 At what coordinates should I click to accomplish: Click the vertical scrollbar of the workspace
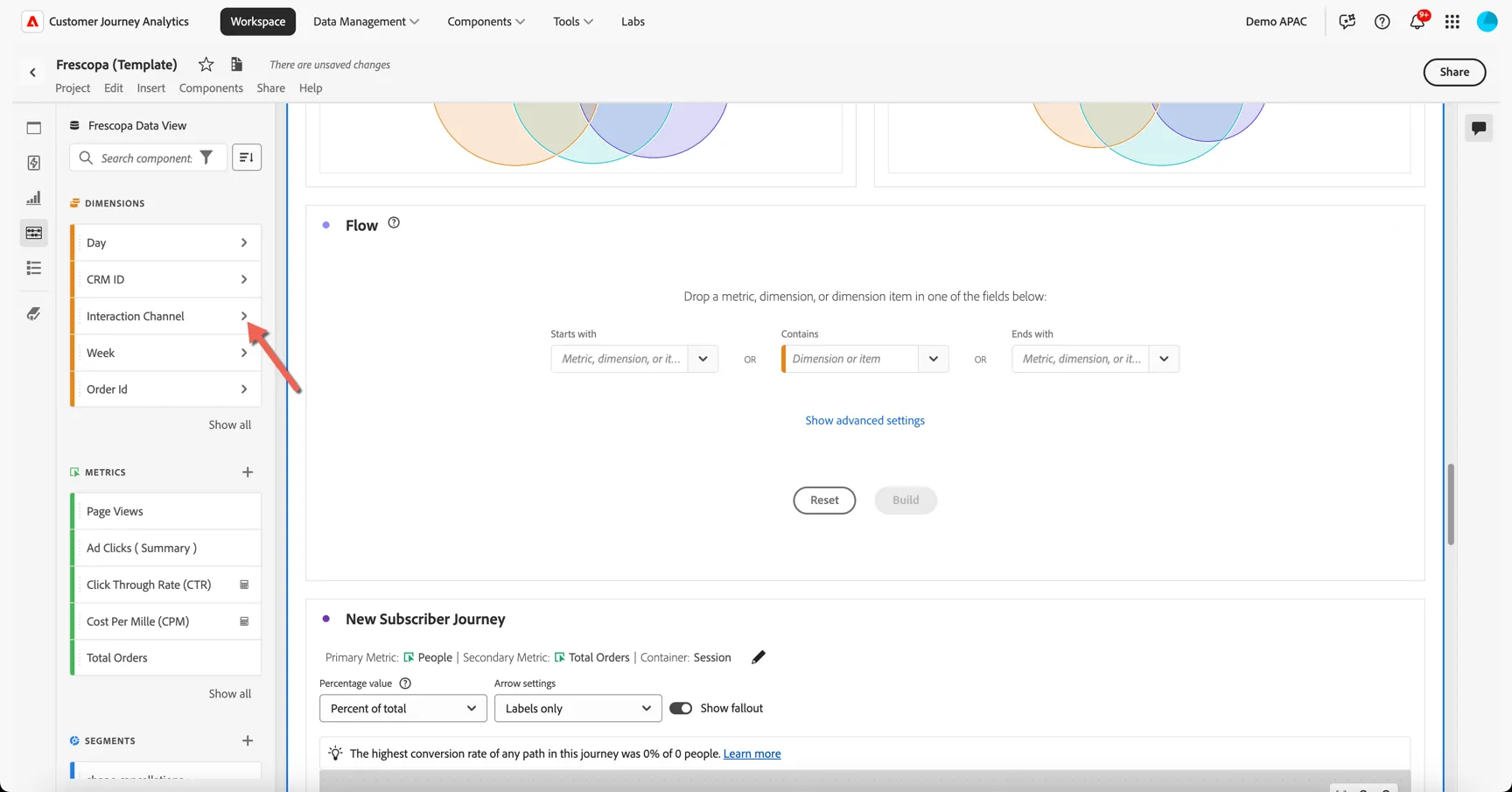tap(1450, 505)
